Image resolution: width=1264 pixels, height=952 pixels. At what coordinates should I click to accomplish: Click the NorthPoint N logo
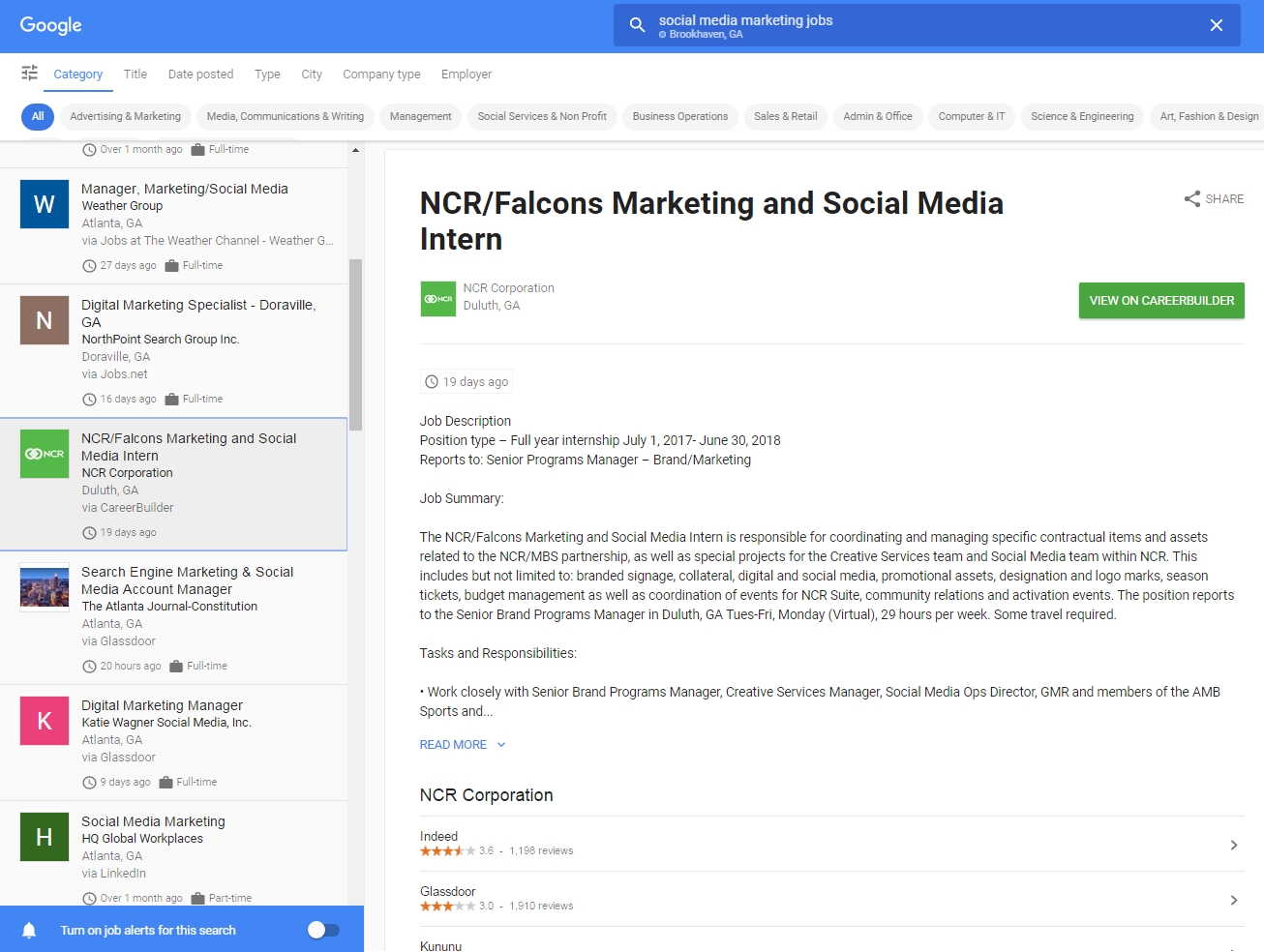(45, 320)
